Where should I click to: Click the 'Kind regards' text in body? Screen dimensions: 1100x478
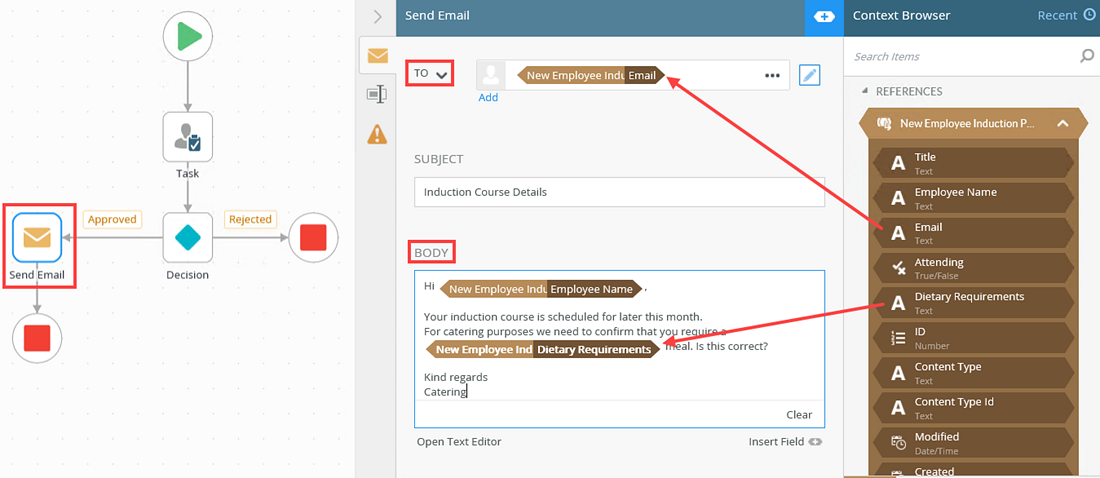coord(456,377)
